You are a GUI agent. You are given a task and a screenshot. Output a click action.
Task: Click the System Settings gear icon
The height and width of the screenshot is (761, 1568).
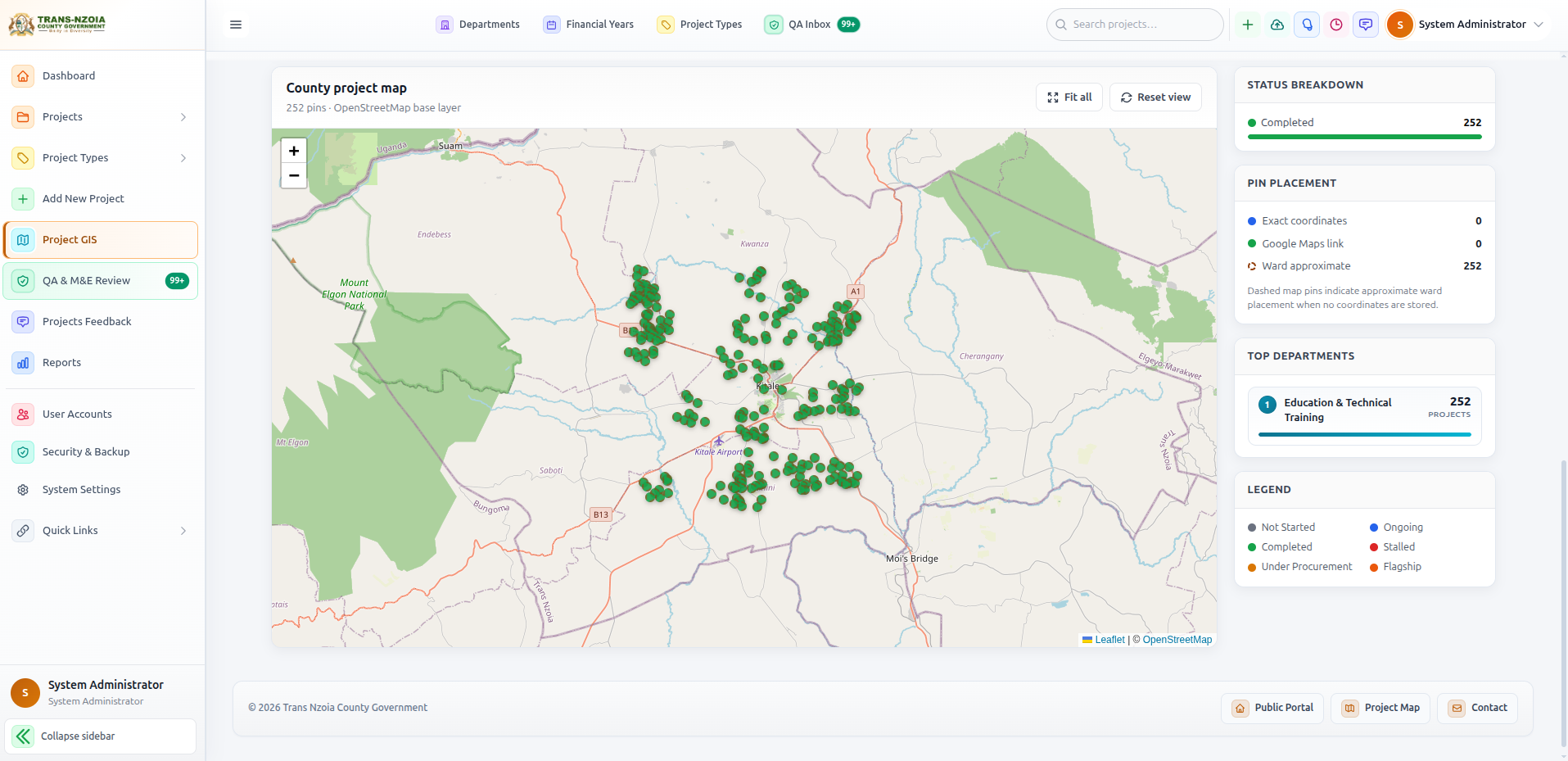(23, 490)
